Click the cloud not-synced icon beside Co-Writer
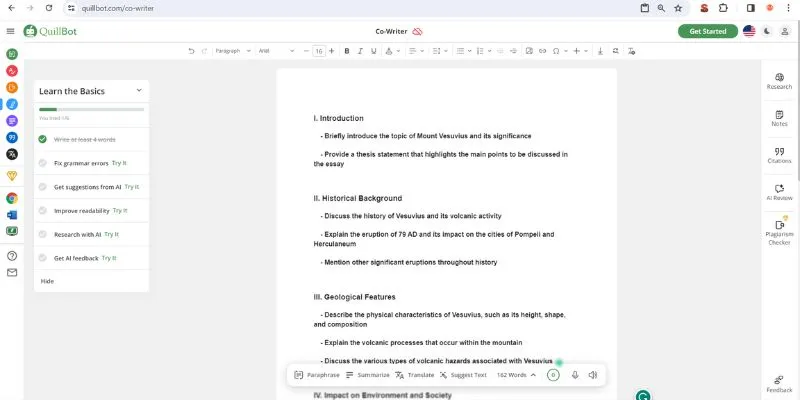The height and width of the screenshot is (400, 800). coord(417,32)
